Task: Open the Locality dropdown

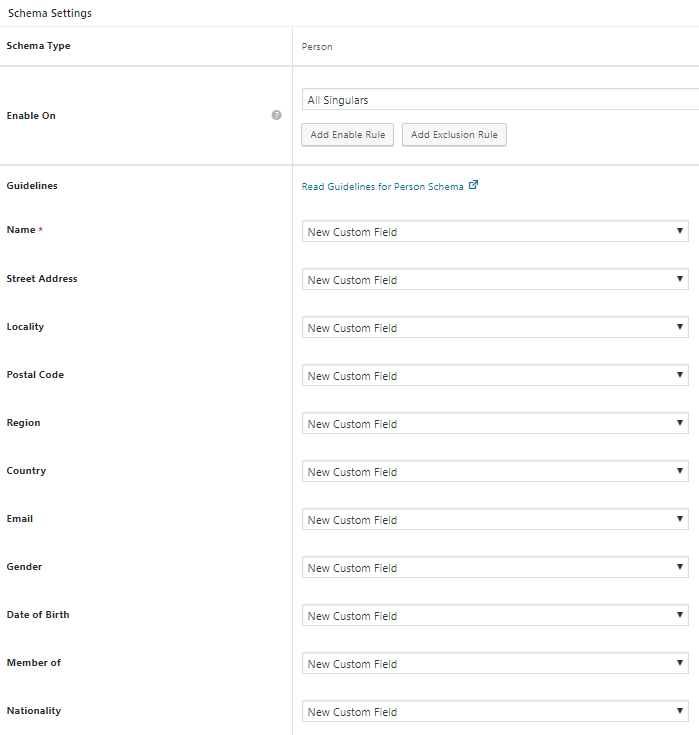Action: coord(495,327)
